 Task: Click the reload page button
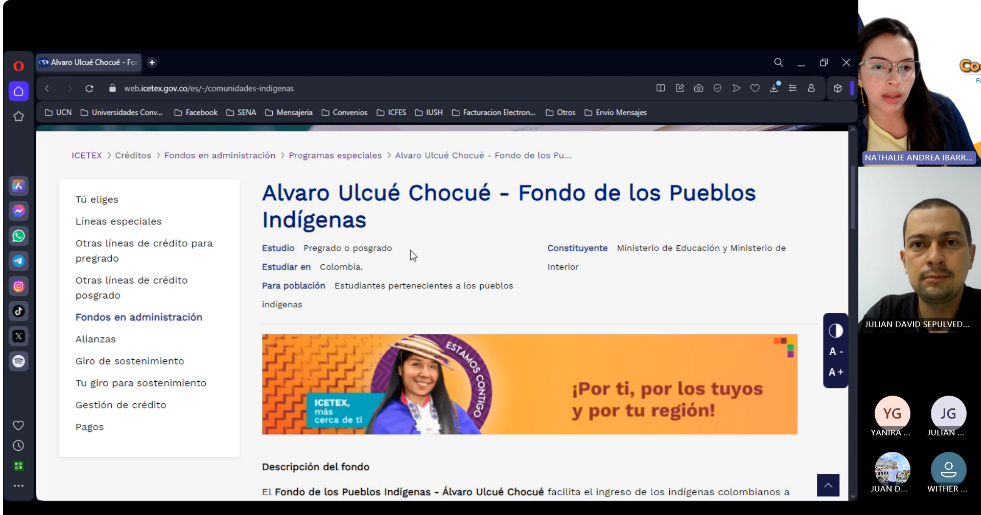[89, 88]
